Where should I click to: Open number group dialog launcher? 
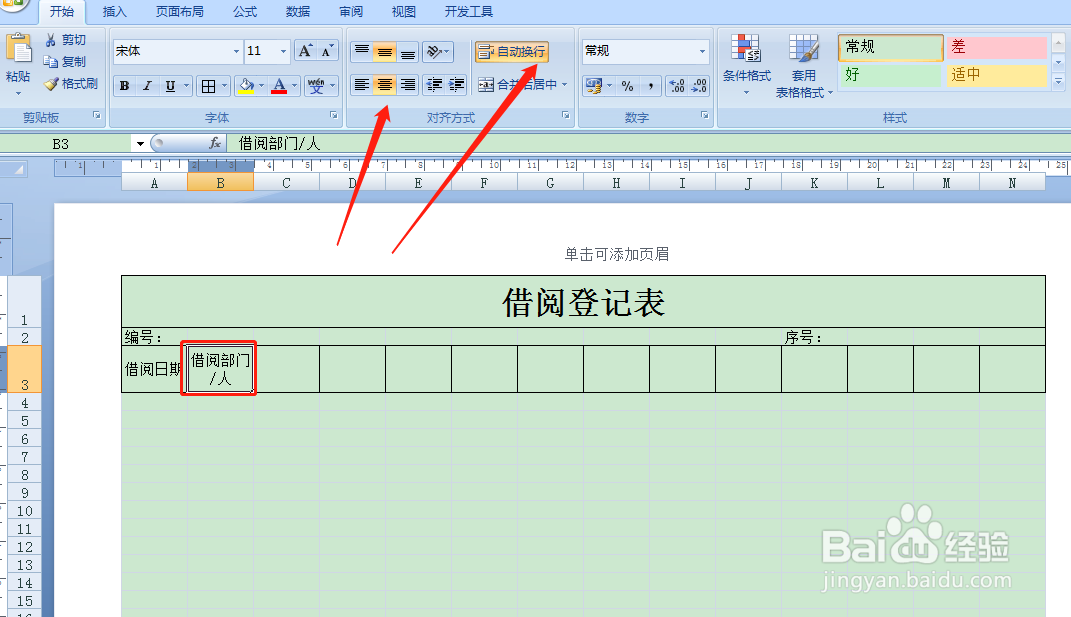tap(705, 115)
